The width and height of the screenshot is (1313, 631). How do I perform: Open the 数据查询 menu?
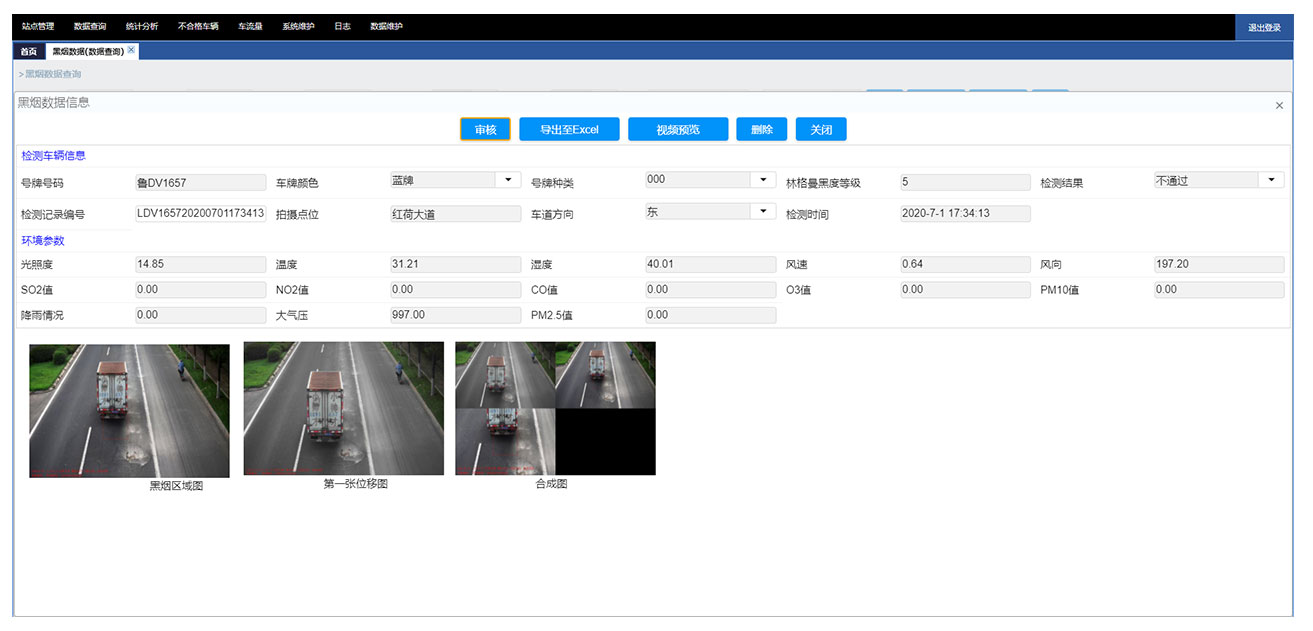pyautogui.click(x=90, y=27)
